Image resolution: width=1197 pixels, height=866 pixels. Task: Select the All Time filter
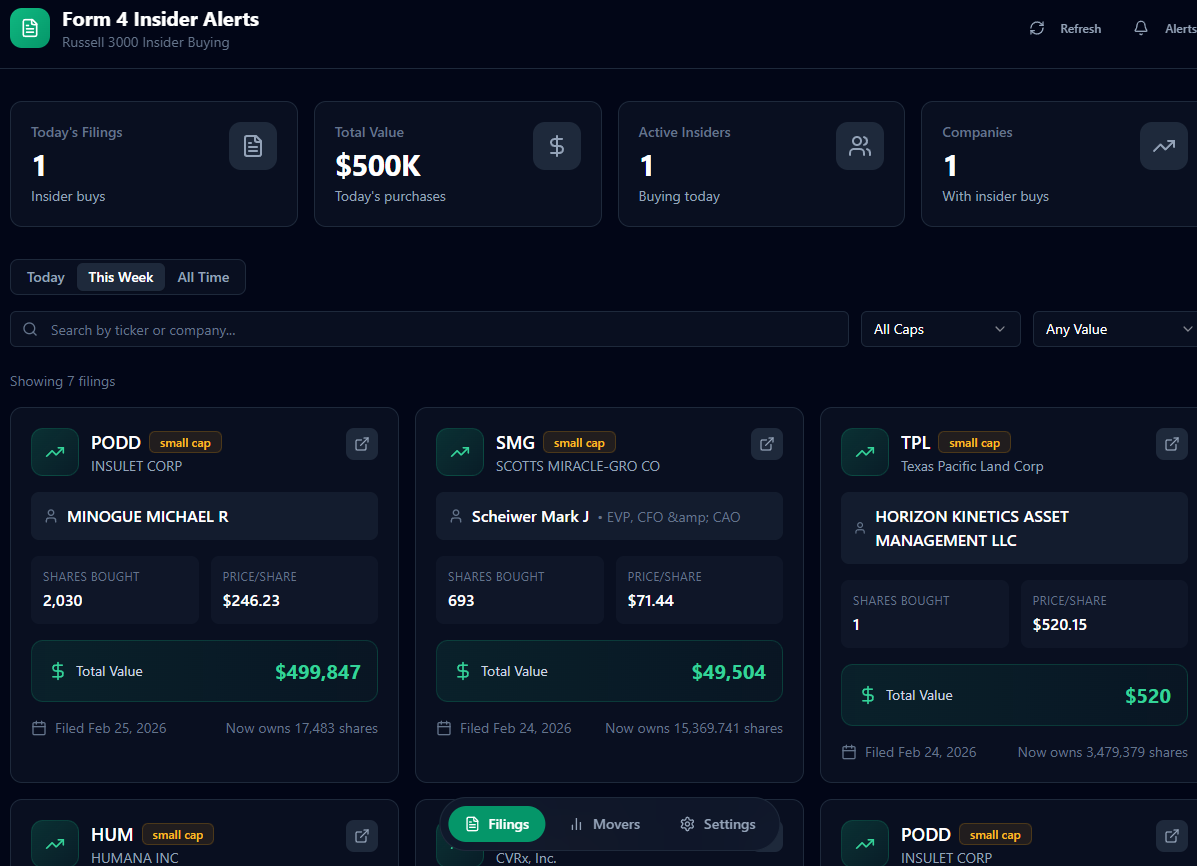pyautogui.click(x=203, y=277)
